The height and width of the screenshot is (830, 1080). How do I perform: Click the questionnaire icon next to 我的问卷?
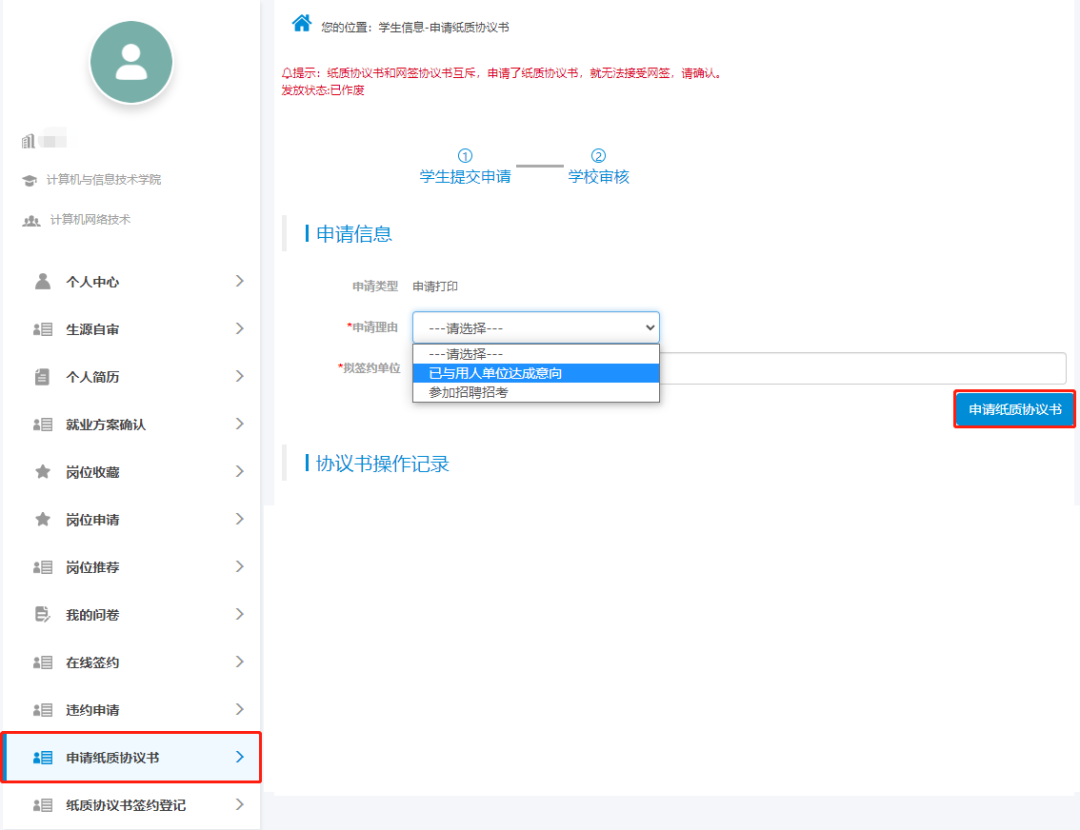pyautogui.click(x=42, y=614)
